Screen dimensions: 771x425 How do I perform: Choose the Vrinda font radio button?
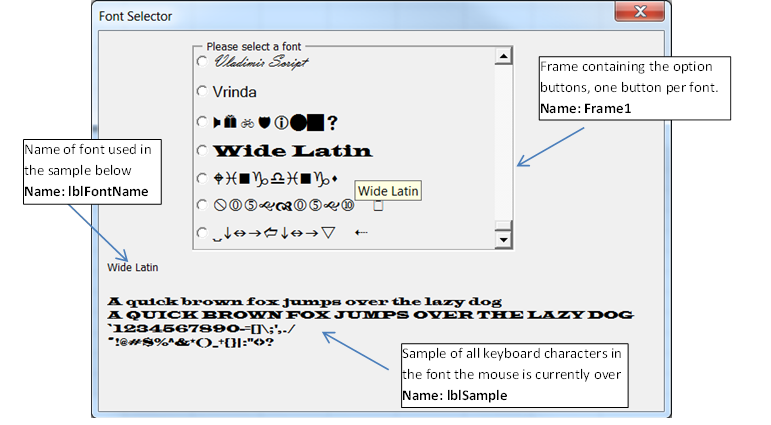point(203,92)
